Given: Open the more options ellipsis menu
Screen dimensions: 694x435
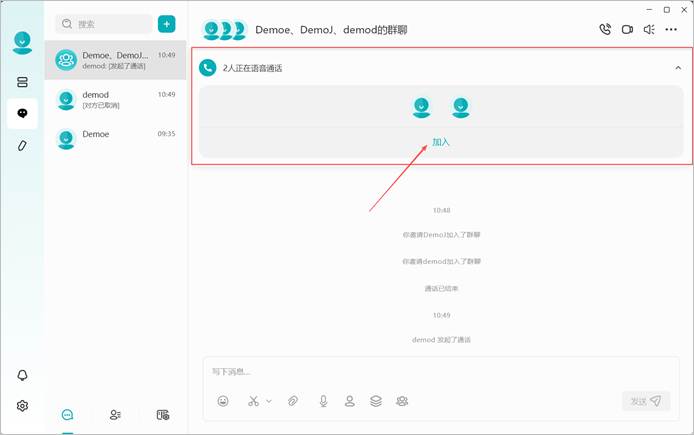Looking at the screenshot, I should coord(671,29).
